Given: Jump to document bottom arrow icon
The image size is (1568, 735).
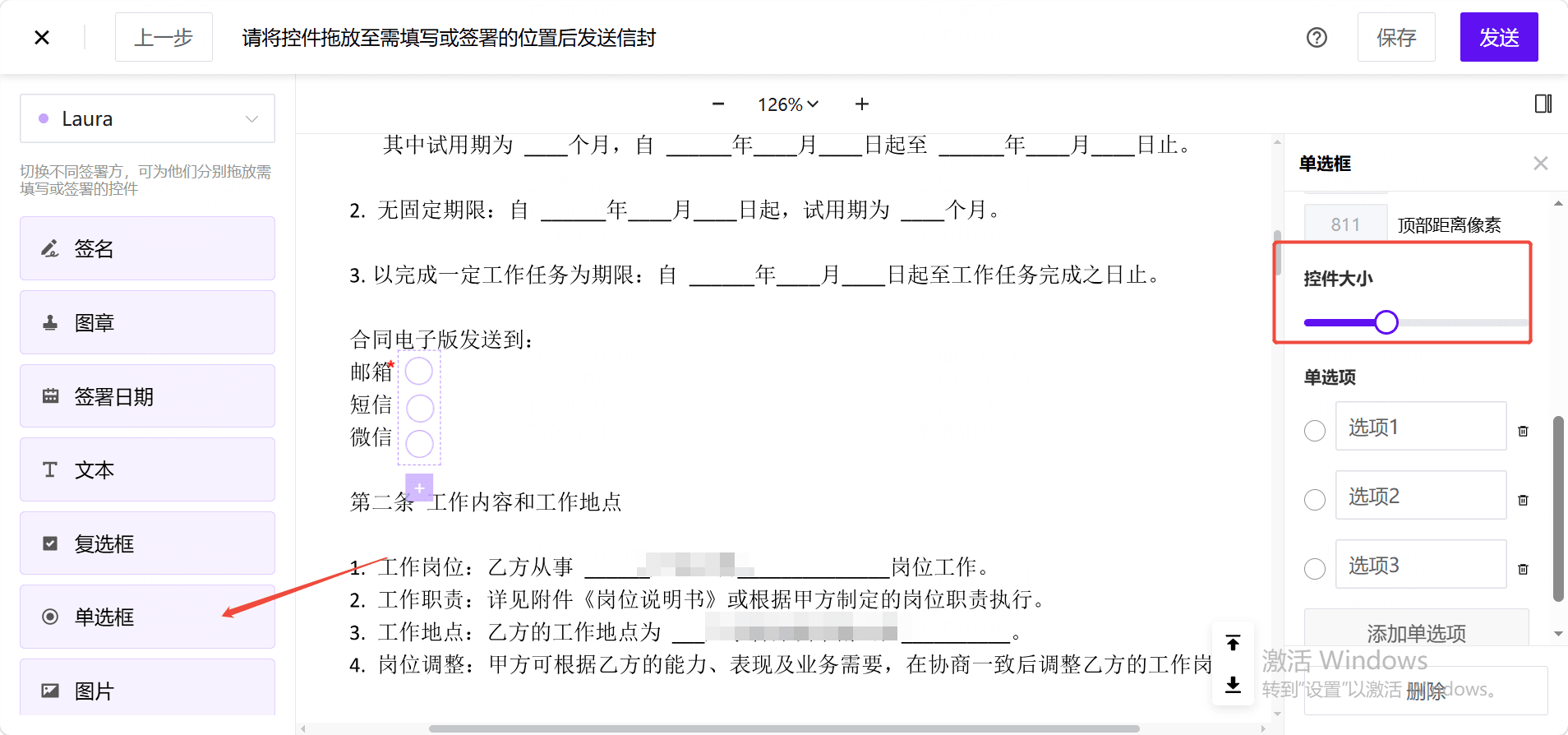Looking at the screenshot, I should click(1233, 684).
